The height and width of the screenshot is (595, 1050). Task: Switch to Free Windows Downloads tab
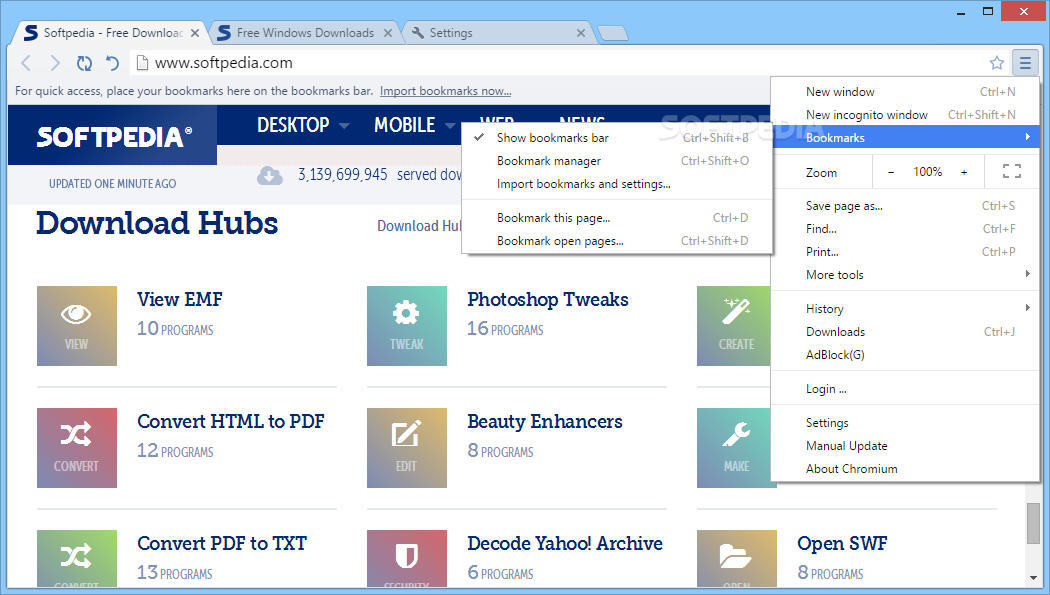[305, 33]
